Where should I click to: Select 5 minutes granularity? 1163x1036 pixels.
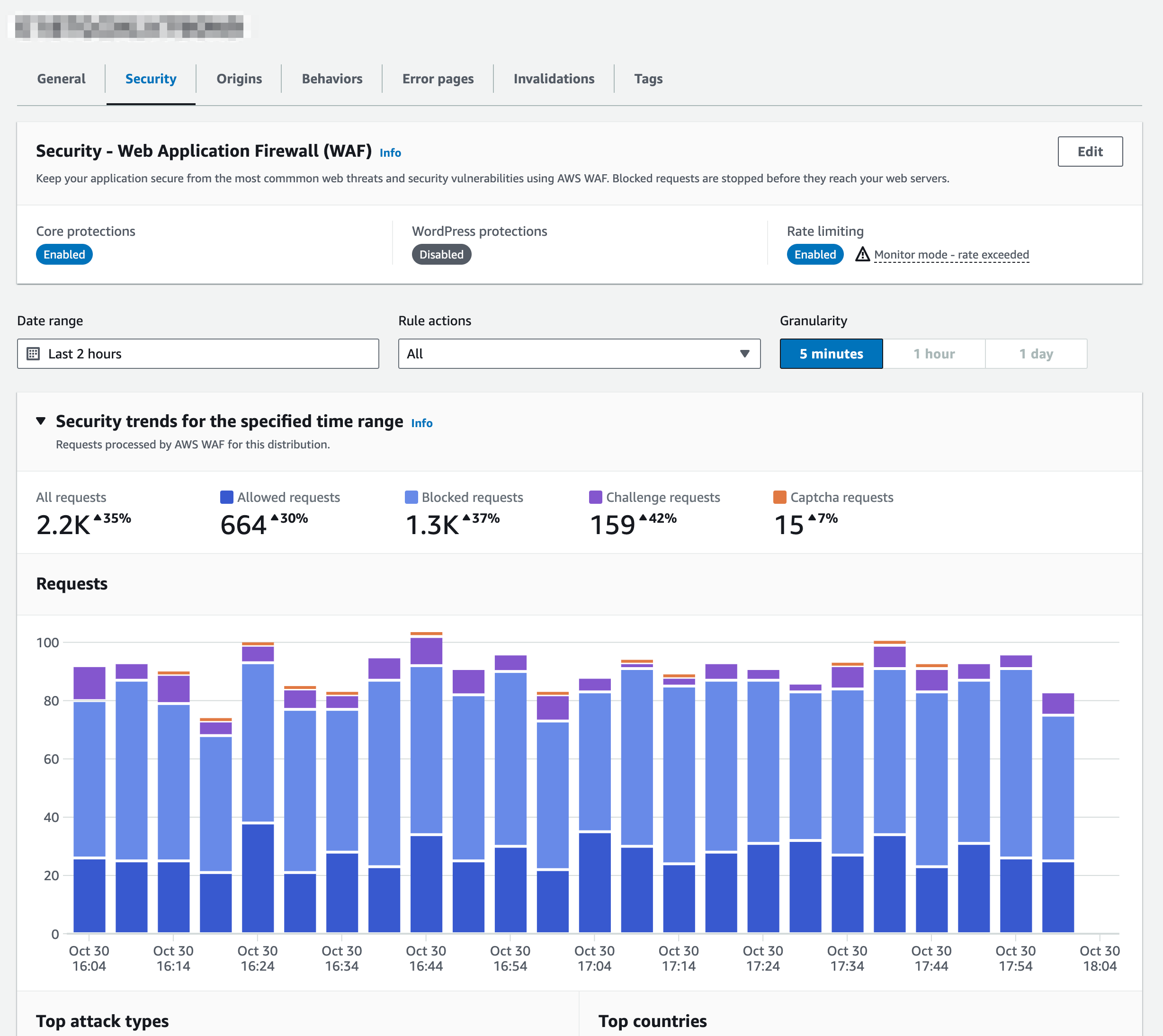[831, 354]
